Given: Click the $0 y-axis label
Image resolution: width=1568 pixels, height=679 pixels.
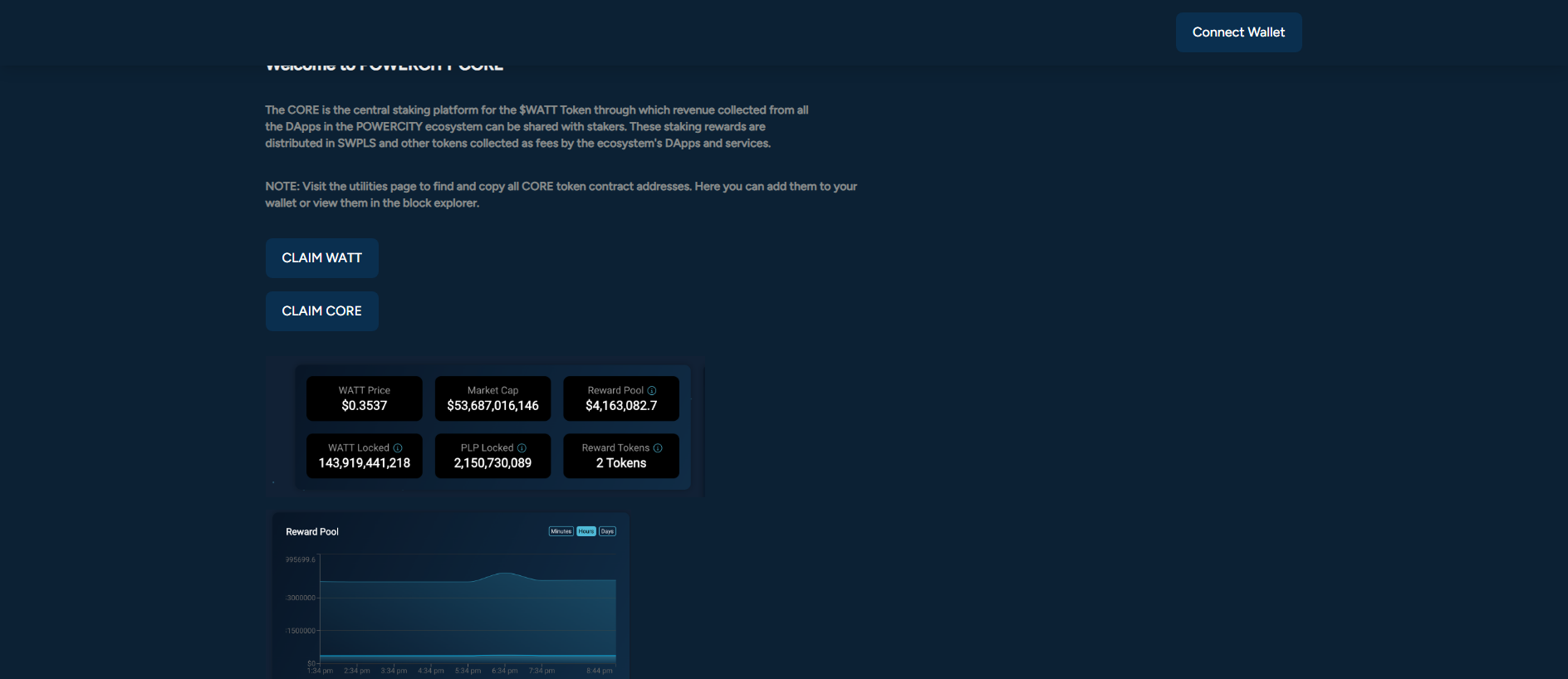Looking at the screenshot, I should 311,663.
